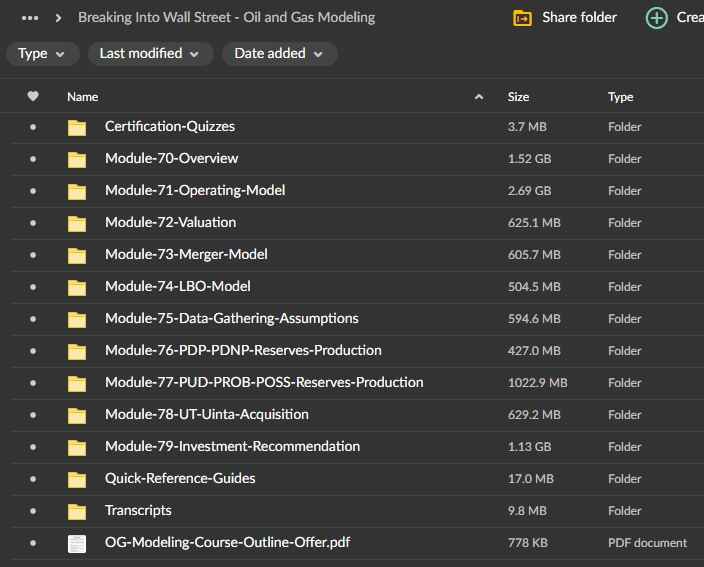This screenshot has height=567, width=704.
Task: Select Module-79-Investment-Recommendation name
Action: pyautogui.click(x=233, y=446)
